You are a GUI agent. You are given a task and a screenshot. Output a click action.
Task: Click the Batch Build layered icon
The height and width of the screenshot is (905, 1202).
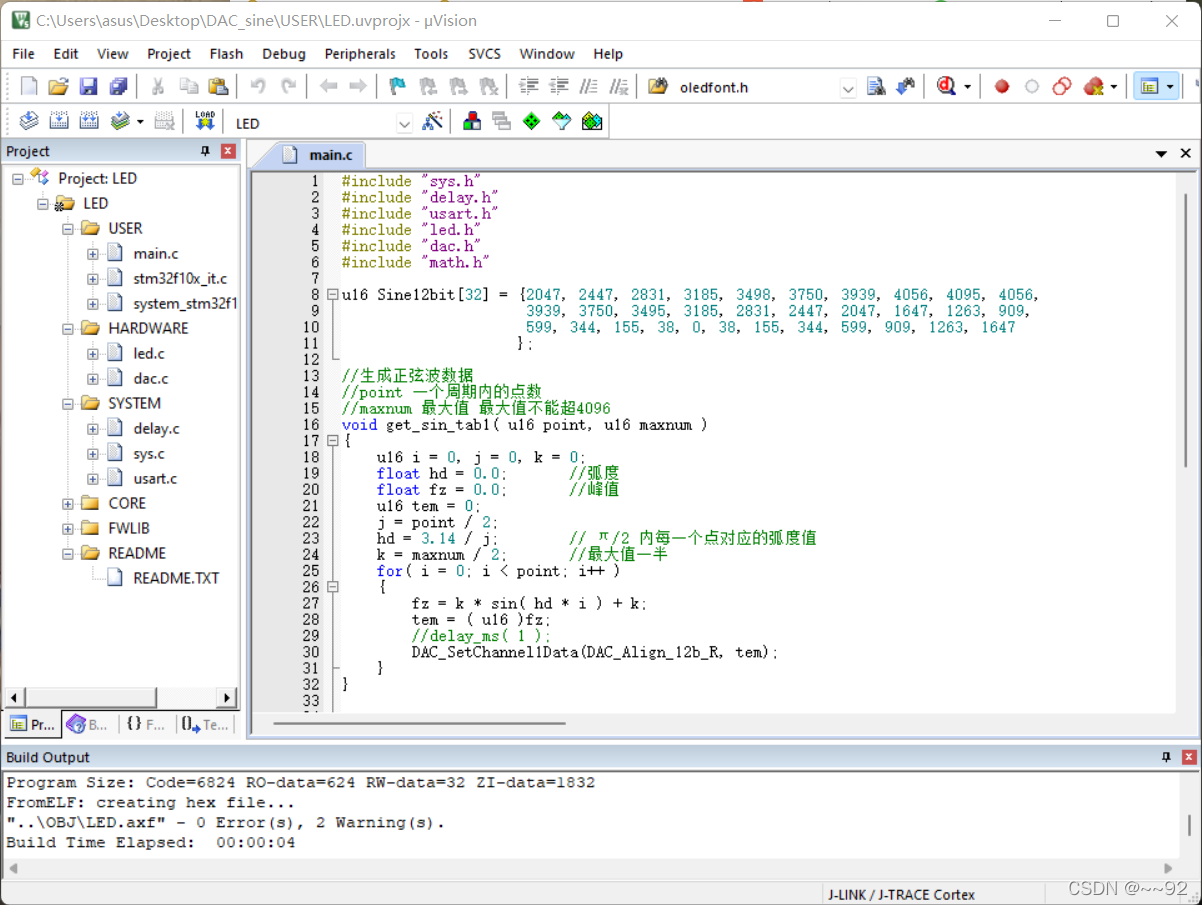coord(120,122)
